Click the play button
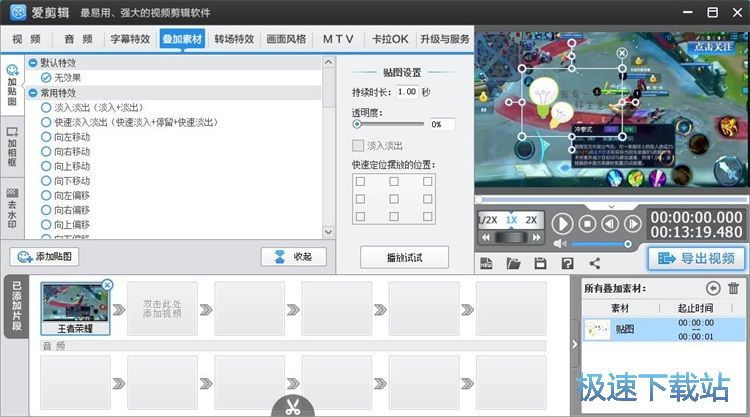Viewport: 750px width, 417px height. (x=562, y=223)
